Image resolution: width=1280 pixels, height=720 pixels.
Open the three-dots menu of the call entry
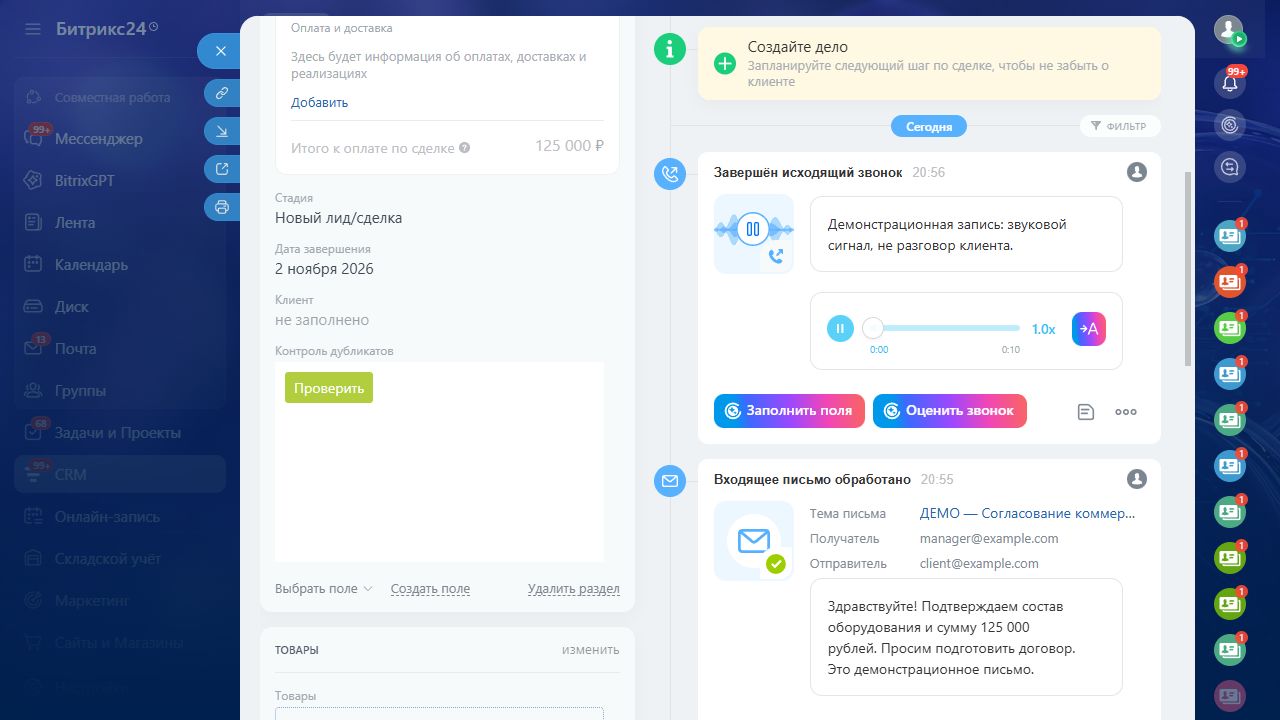(1126, 411)
